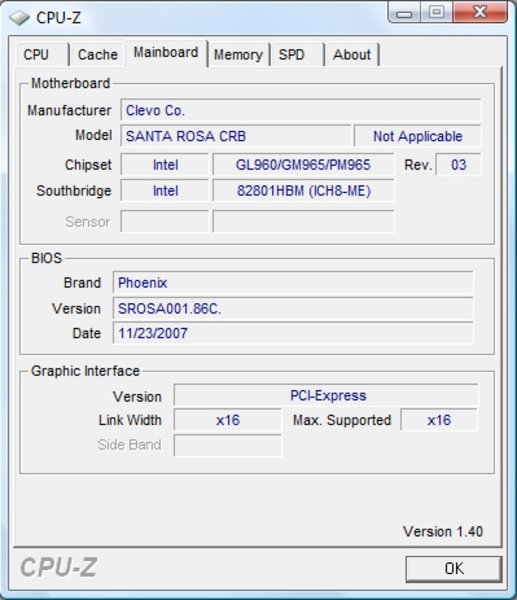The image size is (517, 600).
Task: Click the Chipset label
Action: tap(88, 165)
